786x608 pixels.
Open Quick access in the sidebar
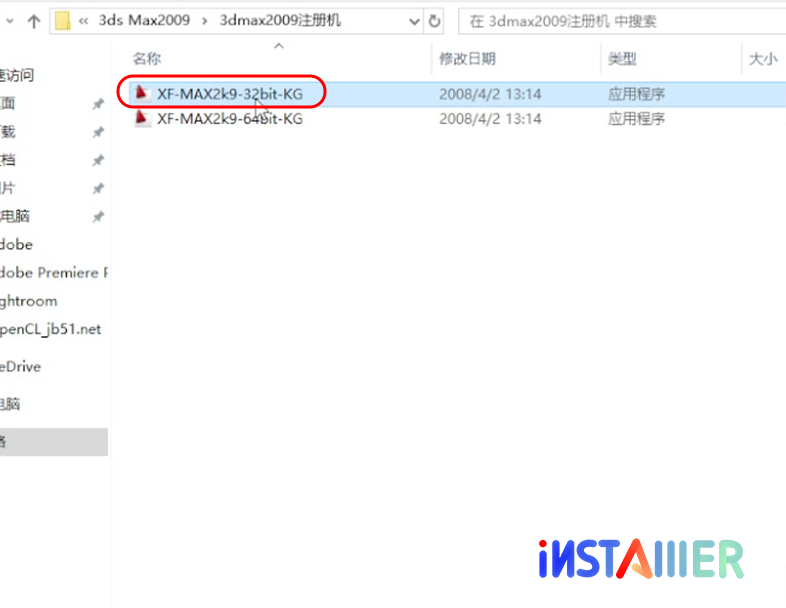17,75
